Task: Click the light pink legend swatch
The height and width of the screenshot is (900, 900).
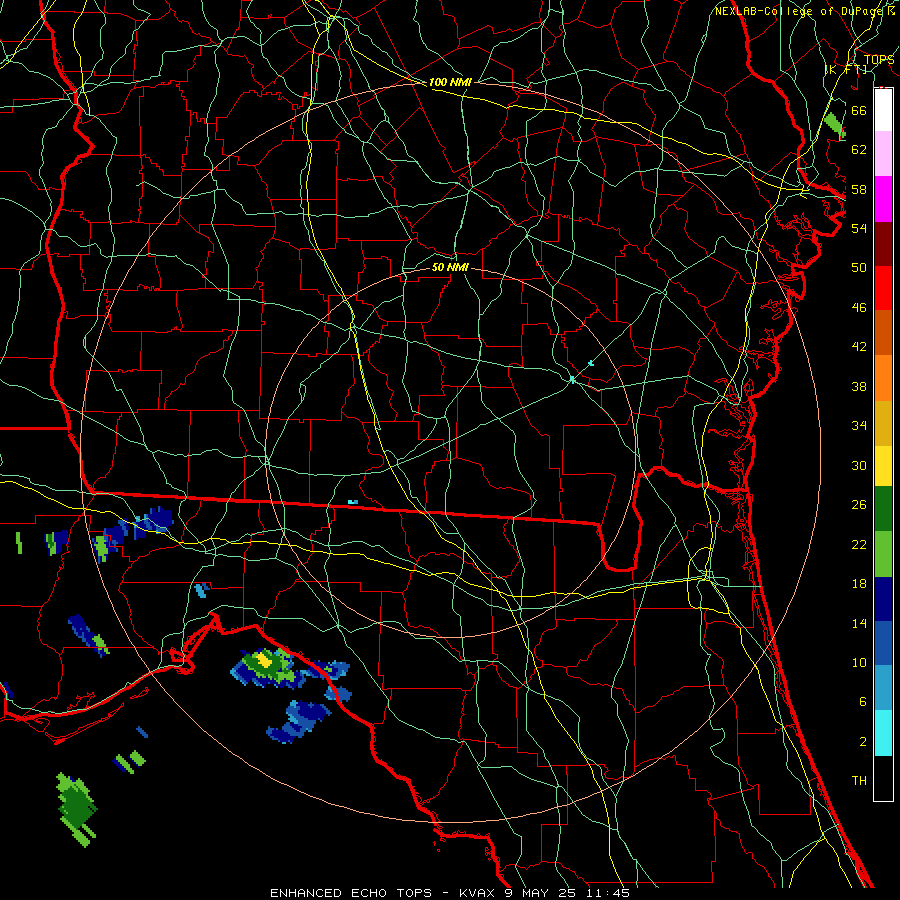Action: point(883,153)
